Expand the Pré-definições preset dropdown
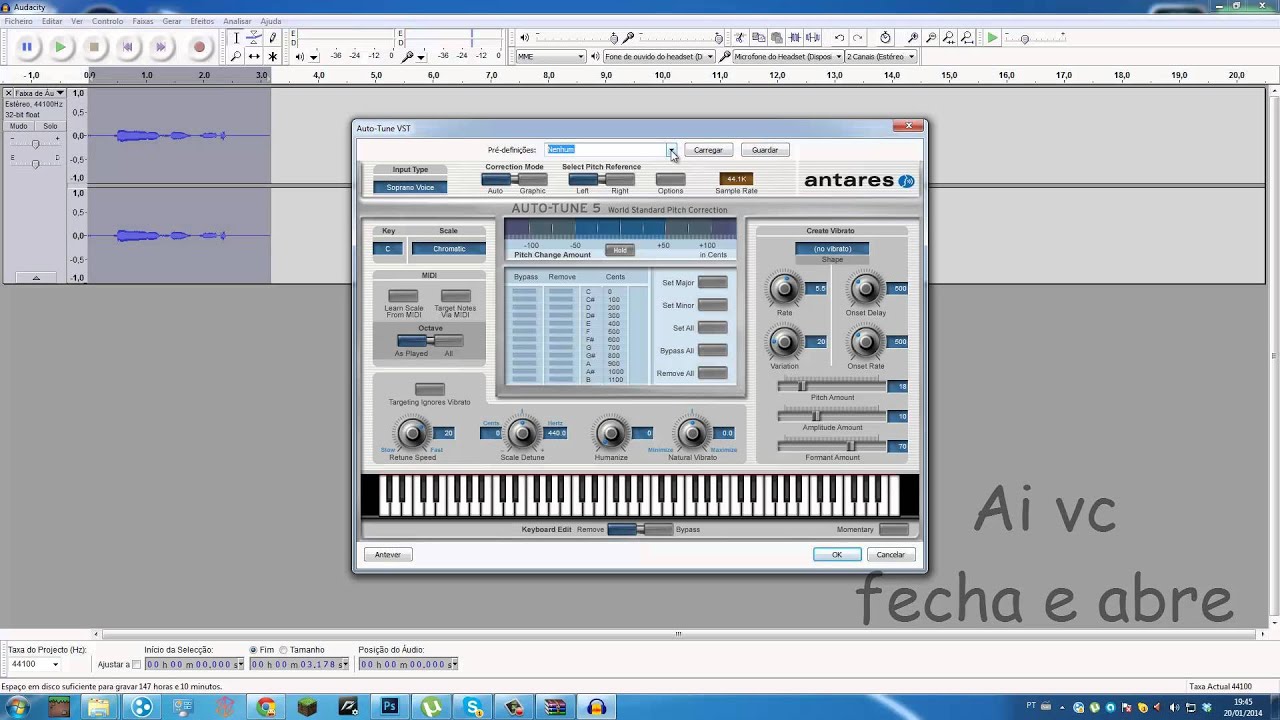Image resolution: width=1280 pixels, height=720 pixels. pyautogui.click(x=672, y=150)
